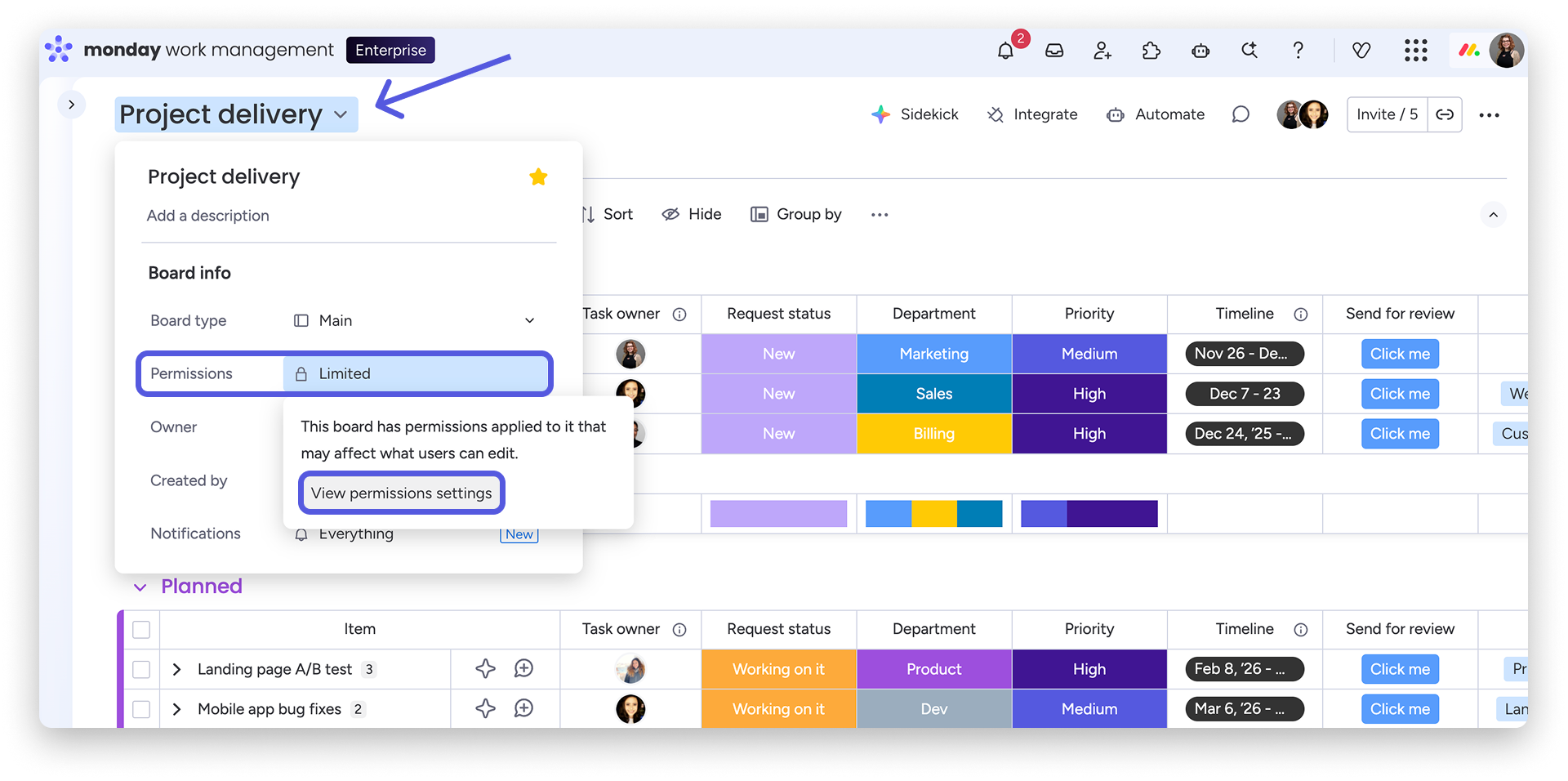Click the Click me button in Billing row

tap(1400, 434)
